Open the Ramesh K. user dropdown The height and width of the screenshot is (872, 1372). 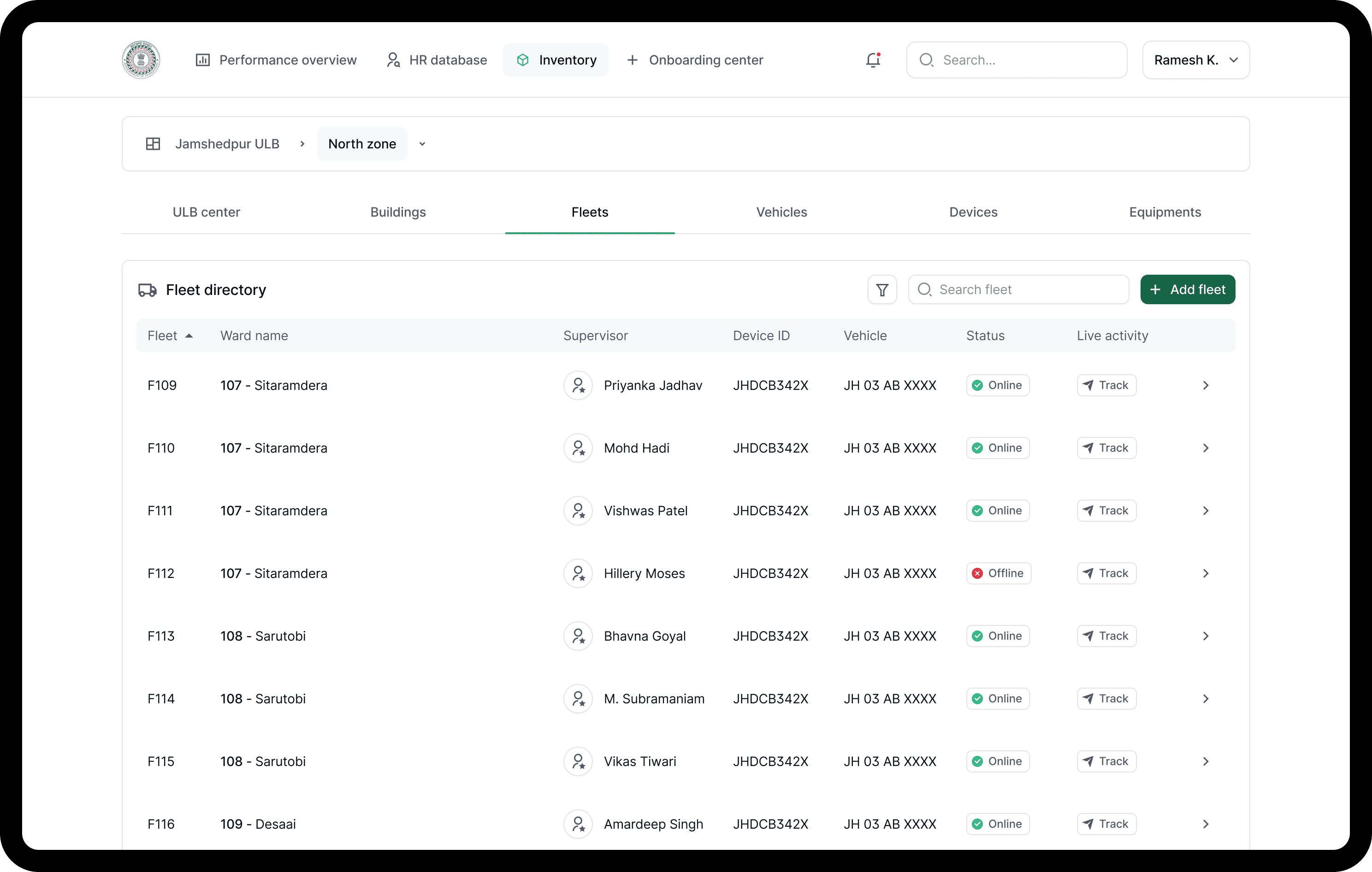click(1195, 60)
